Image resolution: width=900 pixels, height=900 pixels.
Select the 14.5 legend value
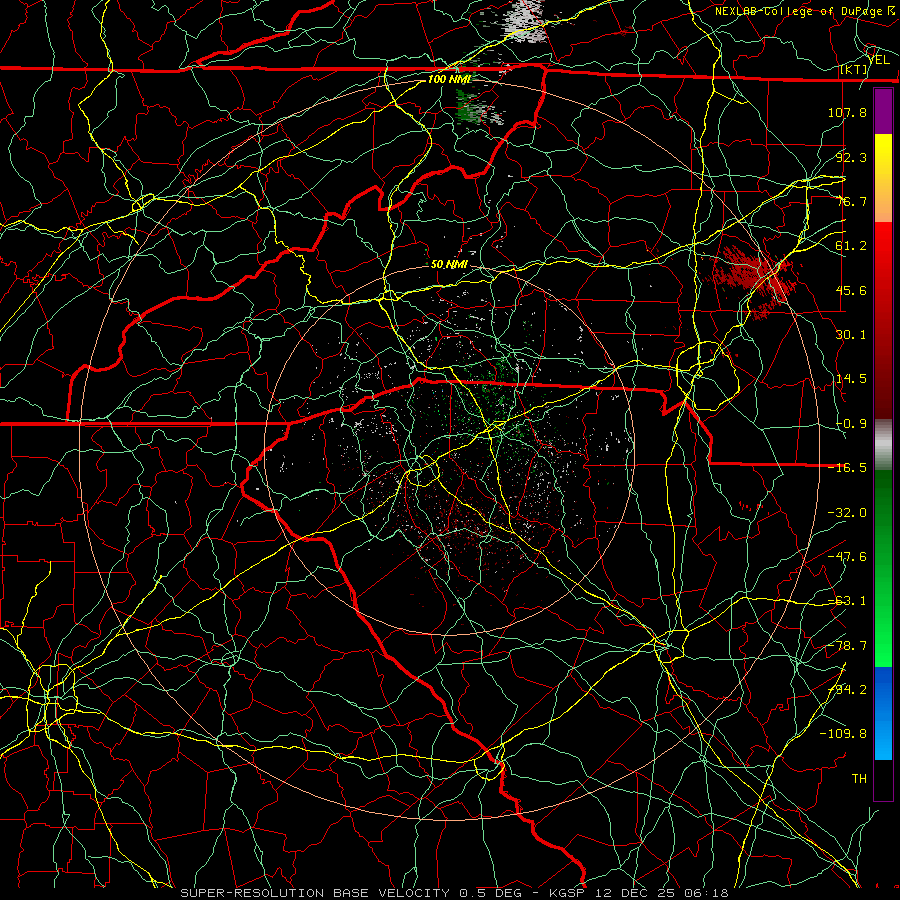point(851,379)
